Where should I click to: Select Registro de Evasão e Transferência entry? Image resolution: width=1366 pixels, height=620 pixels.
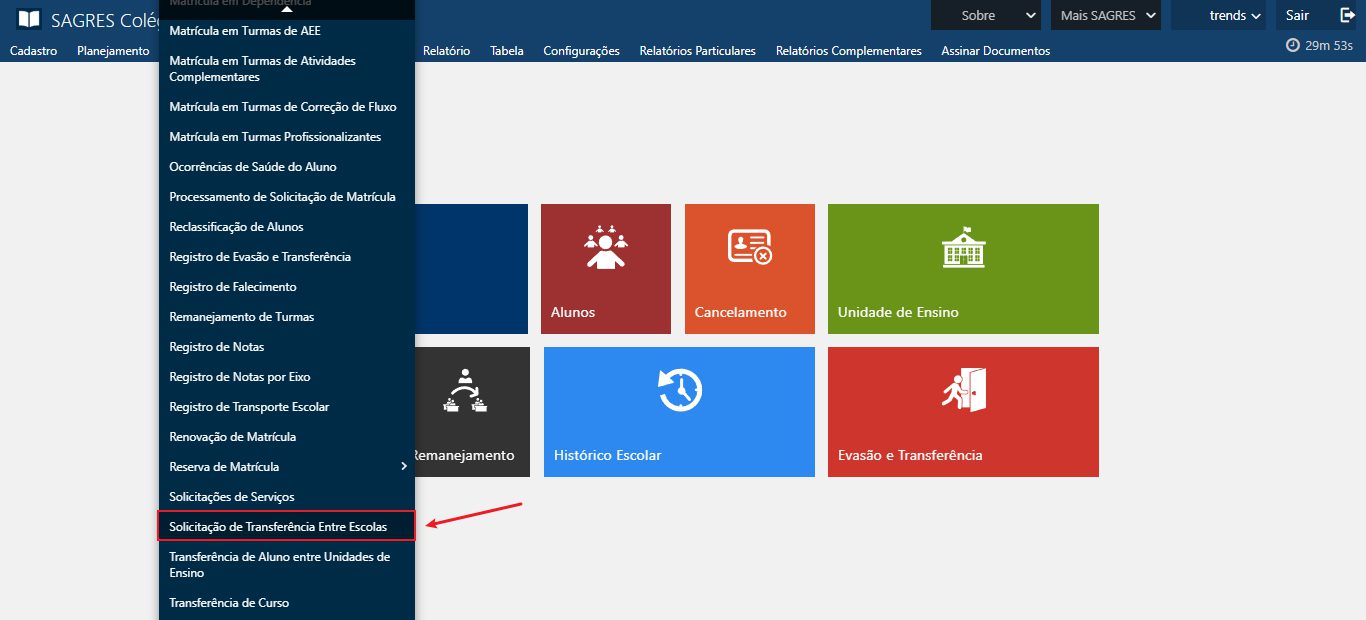pyautogui.click(x=286, y=257)
